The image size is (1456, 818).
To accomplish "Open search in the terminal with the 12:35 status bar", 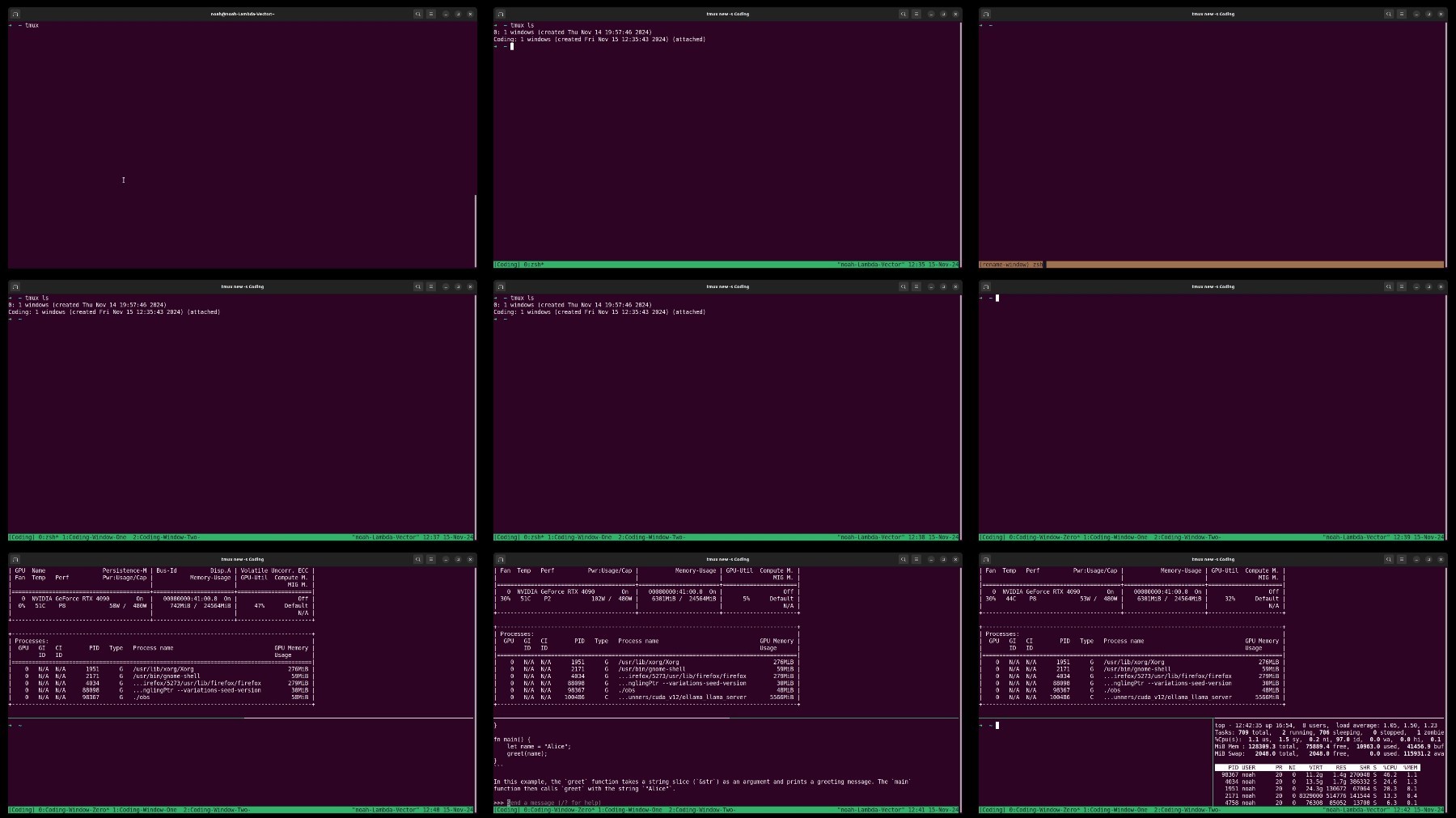I will [904, 14].
